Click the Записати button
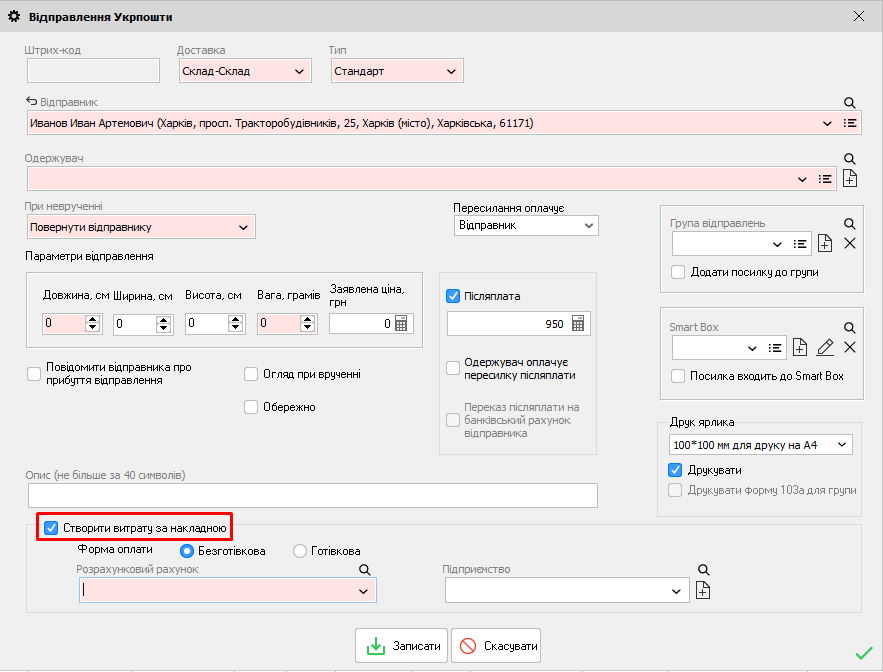Viewport: 883px width, 672px height. click(401, 646)
